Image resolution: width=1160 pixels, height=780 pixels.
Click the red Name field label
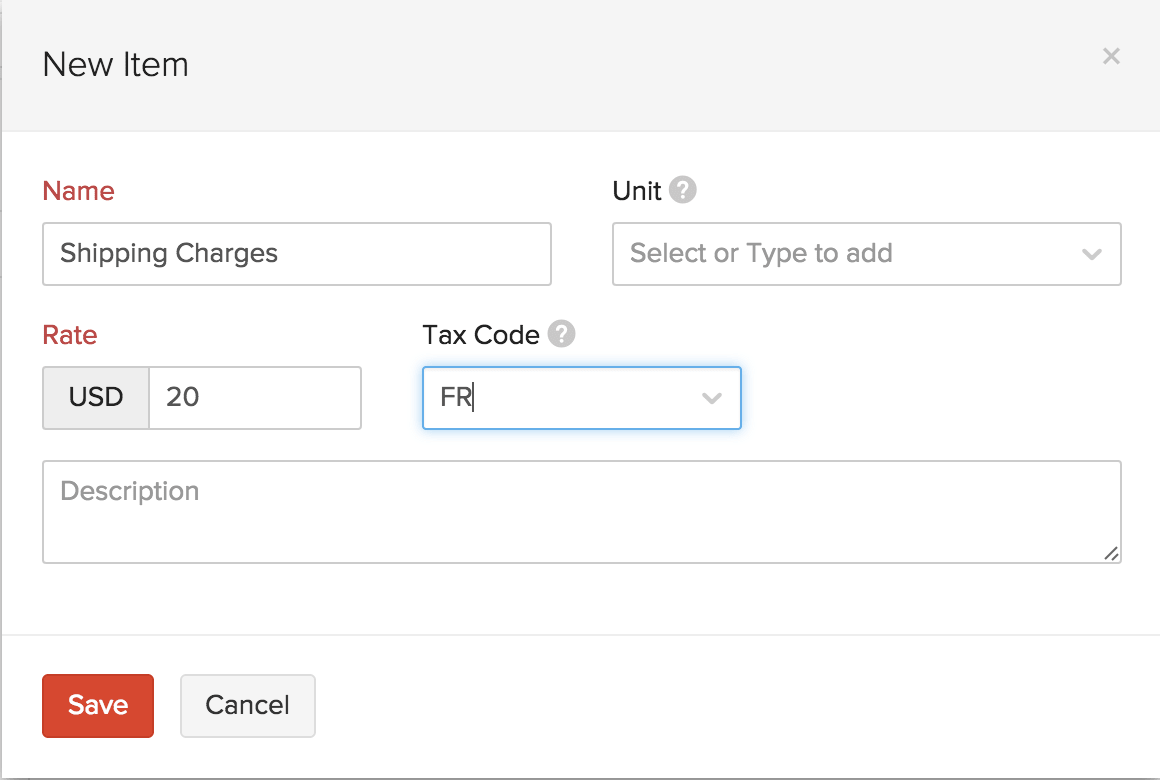[x=78, y=190]
